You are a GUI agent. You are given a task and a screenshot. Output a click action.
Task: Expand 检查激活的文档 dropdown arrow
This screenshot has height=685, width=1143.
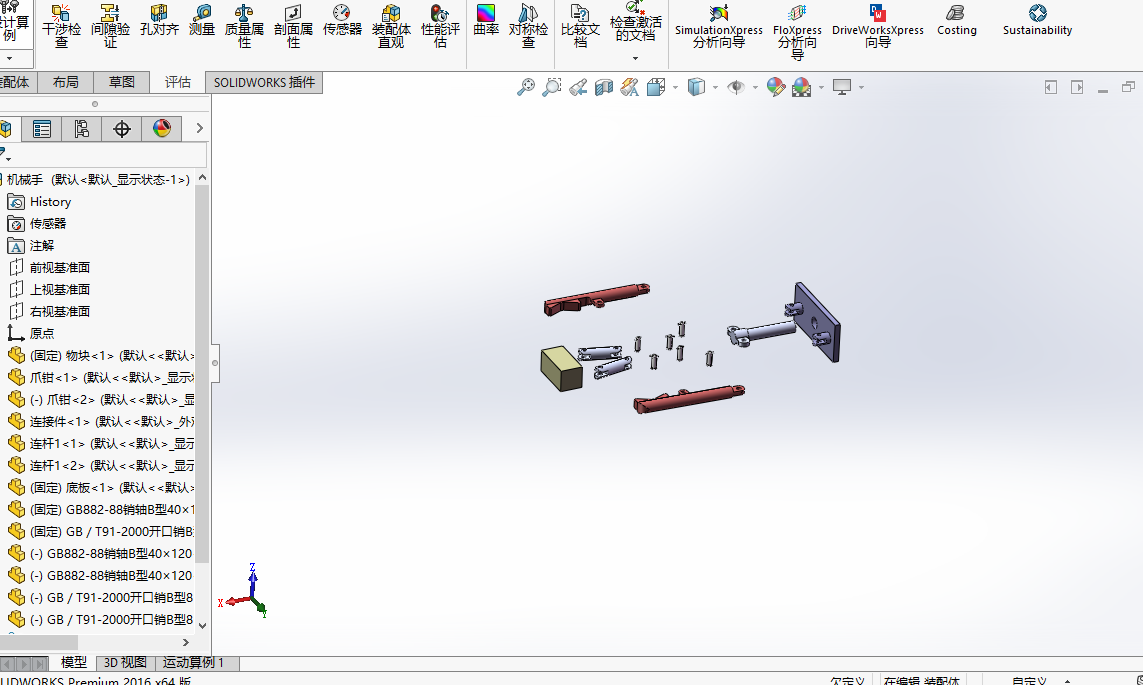[x=636, y=58]
